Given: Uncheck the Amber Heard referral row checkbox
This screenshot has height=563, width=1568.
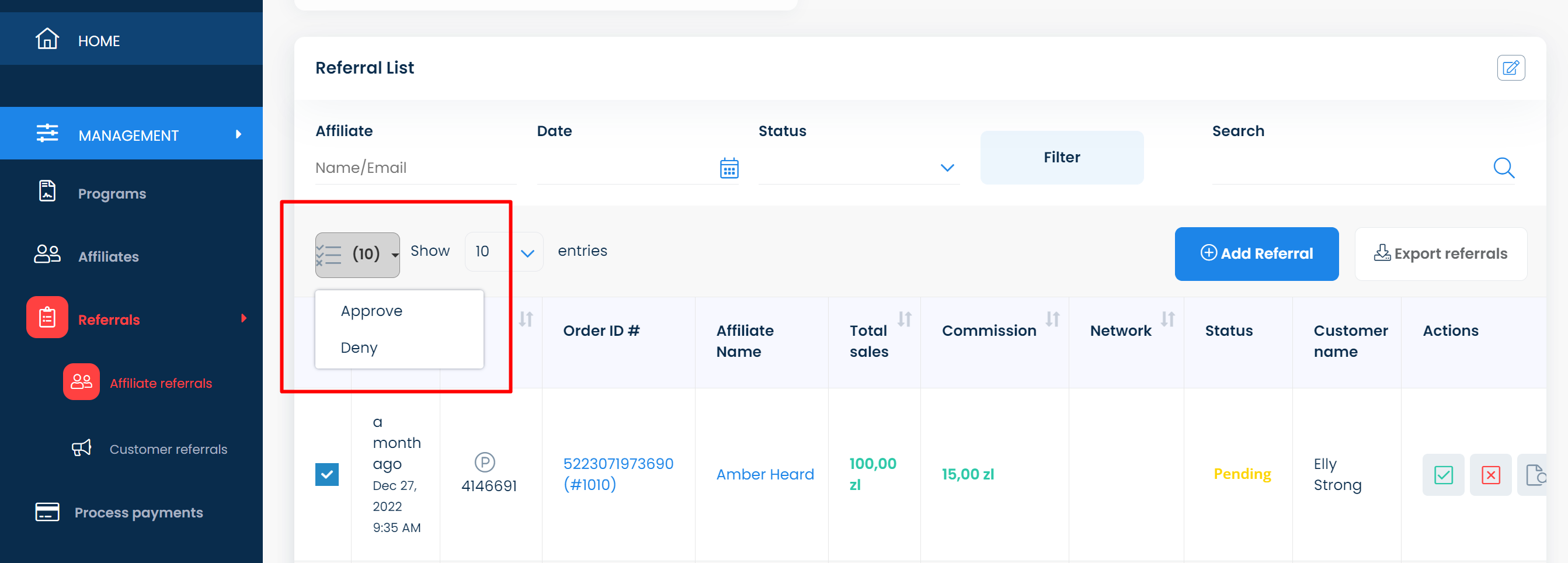Looking at the screenshot, I should click(x=327, y=474).
